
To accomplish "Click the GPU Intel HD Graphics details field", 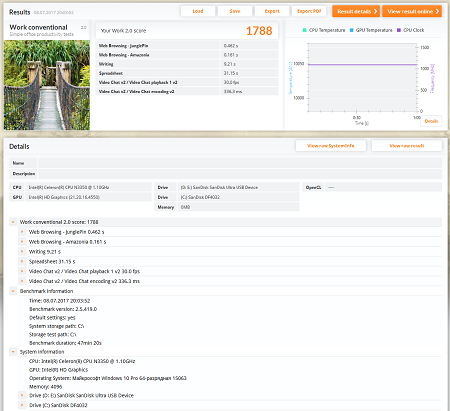I will pyautogui.click(x=88, y=197).
